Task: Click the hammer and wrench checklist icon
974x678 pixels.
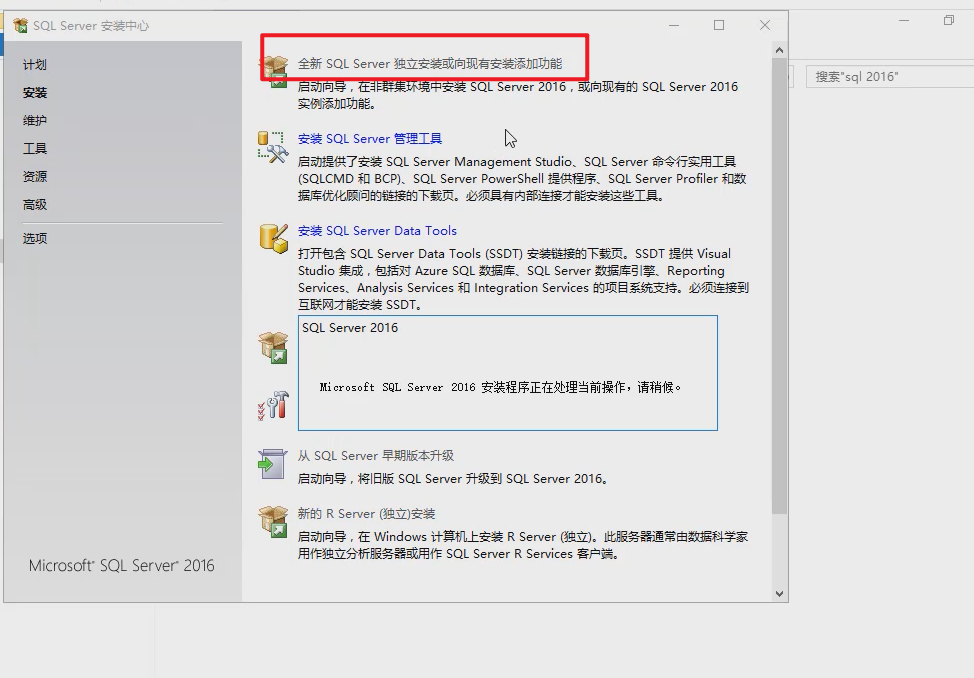Action: coord(273,406)
